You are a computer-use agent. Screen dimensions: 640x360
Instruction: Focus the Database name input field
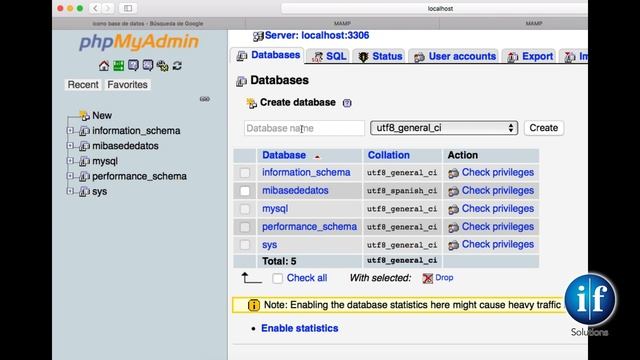coord(304,128)
